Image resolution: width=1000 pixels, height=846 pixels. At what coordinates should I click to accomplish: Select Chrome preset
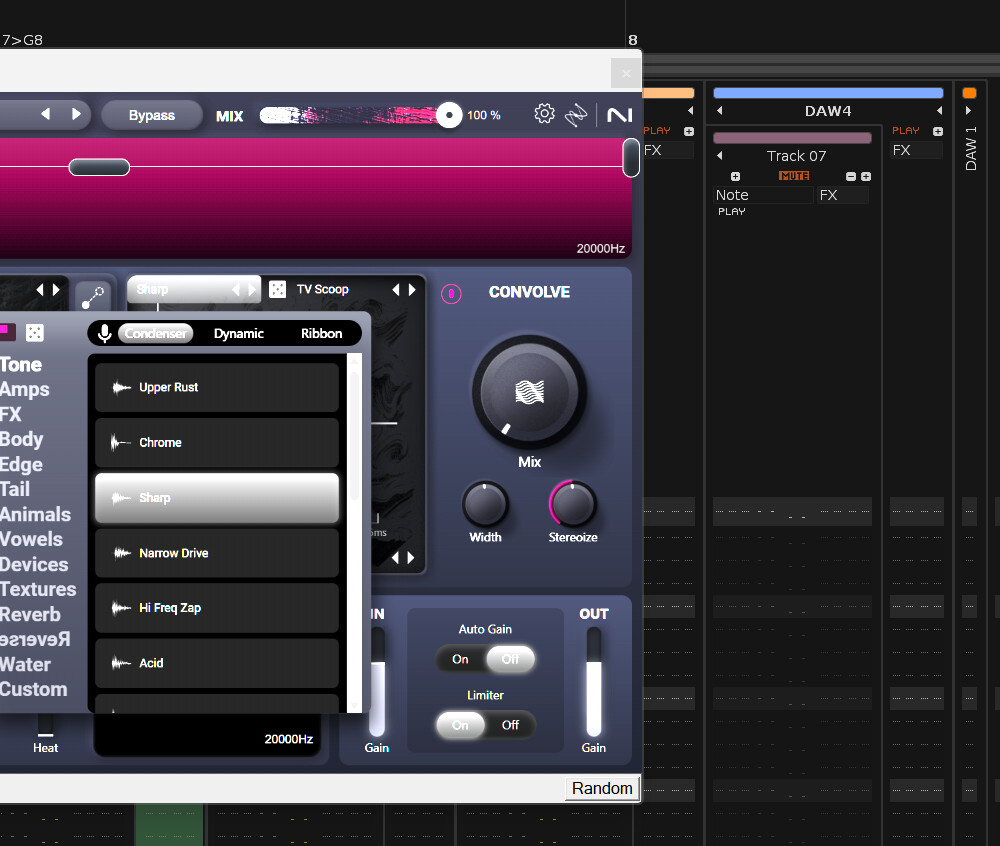tap(217, 442)
